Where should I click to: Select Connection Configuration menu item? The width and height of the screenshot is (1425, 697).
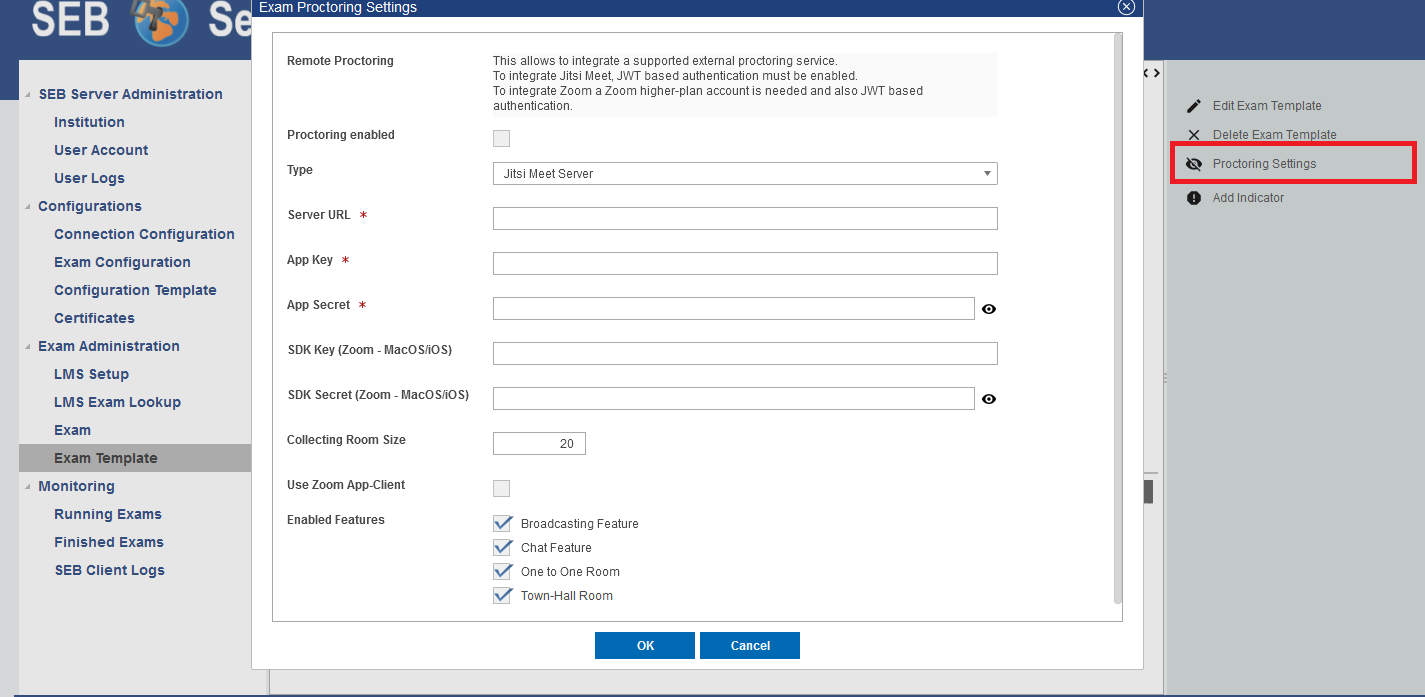[144, 234]
